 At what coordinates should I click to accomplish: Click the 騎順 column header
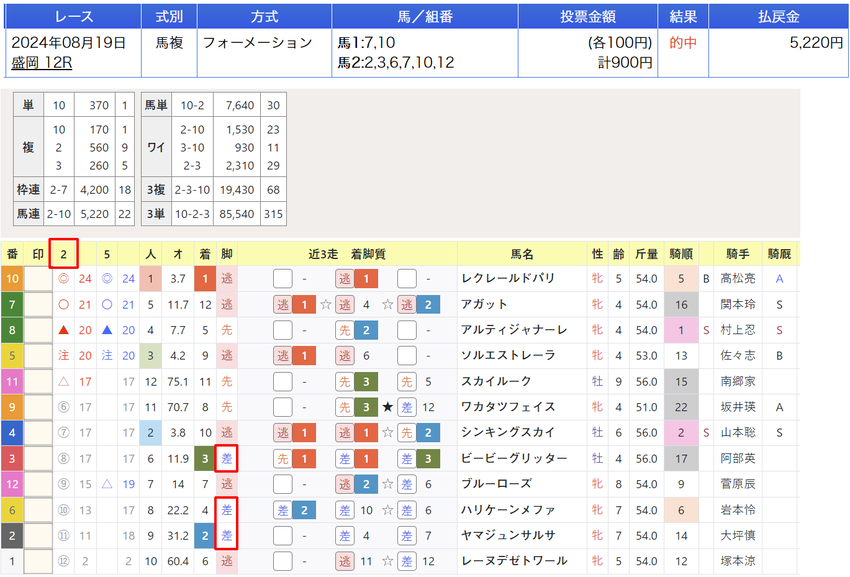(681, 254)
